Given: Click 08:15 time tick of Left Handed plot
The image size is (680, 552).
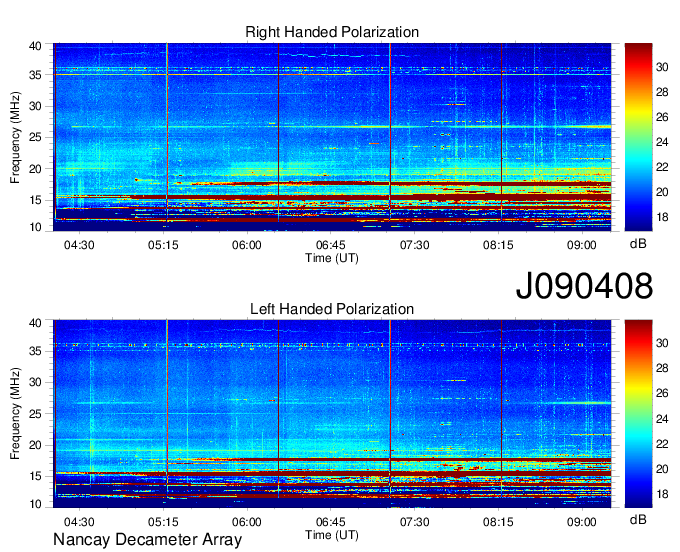Looking at the screenshot, I should pos(498,522).
